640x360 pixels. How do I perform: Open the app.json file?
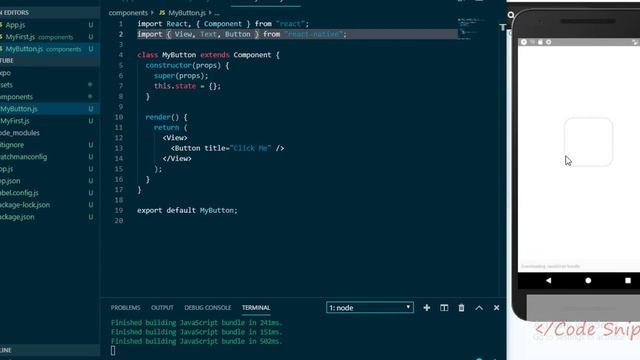coord(10,181)
